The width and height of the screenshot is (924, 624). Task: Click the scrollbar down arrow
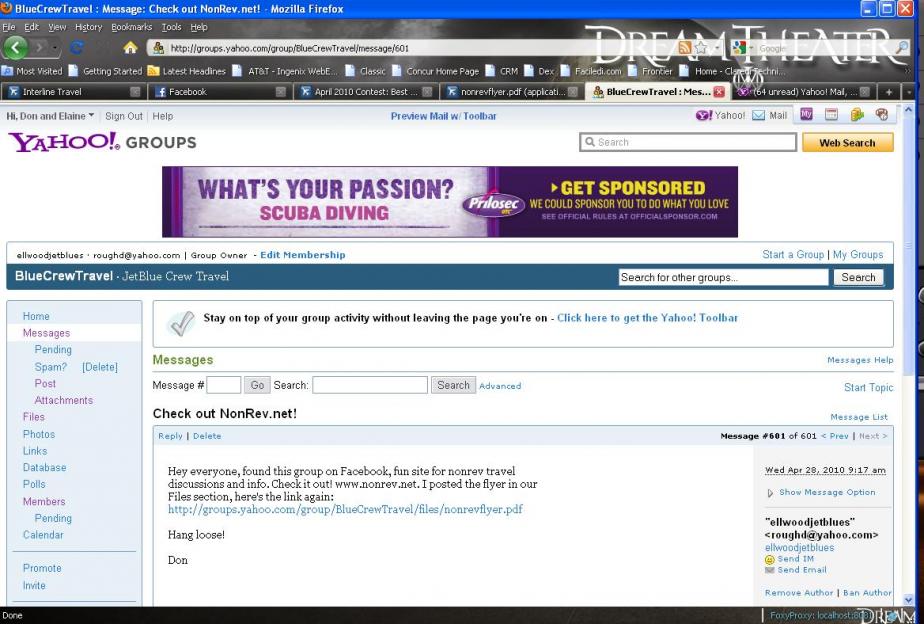point(908,599)
